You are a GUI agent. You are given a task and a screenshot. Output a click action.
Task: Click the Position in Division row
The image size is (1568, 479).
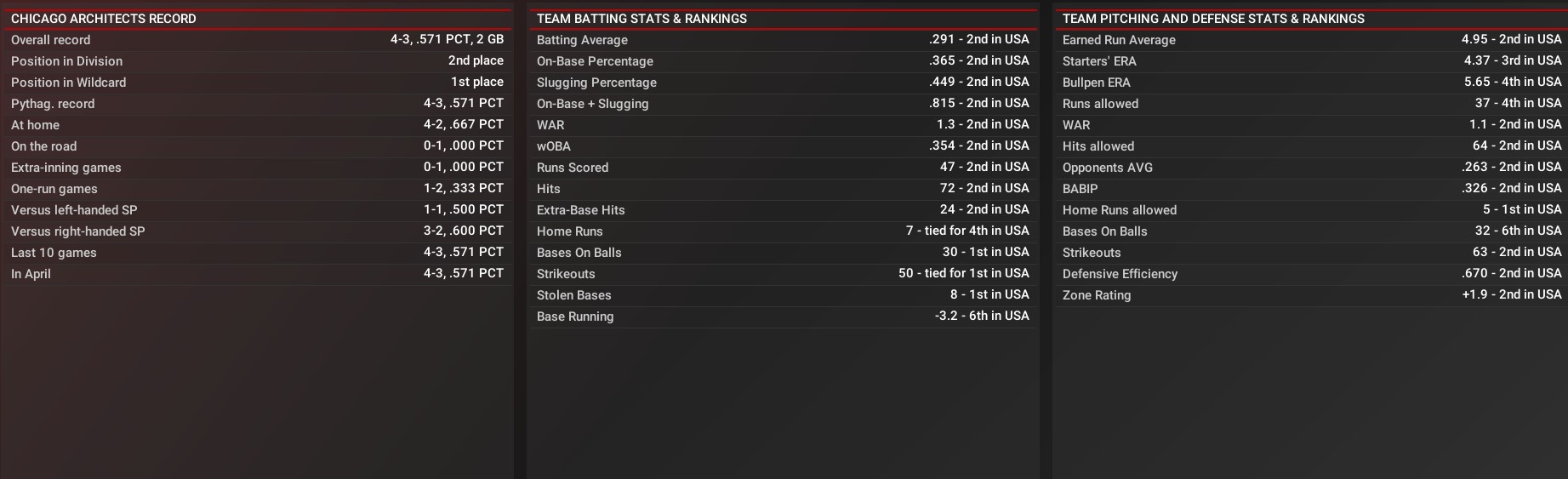[x=257, y=61]
